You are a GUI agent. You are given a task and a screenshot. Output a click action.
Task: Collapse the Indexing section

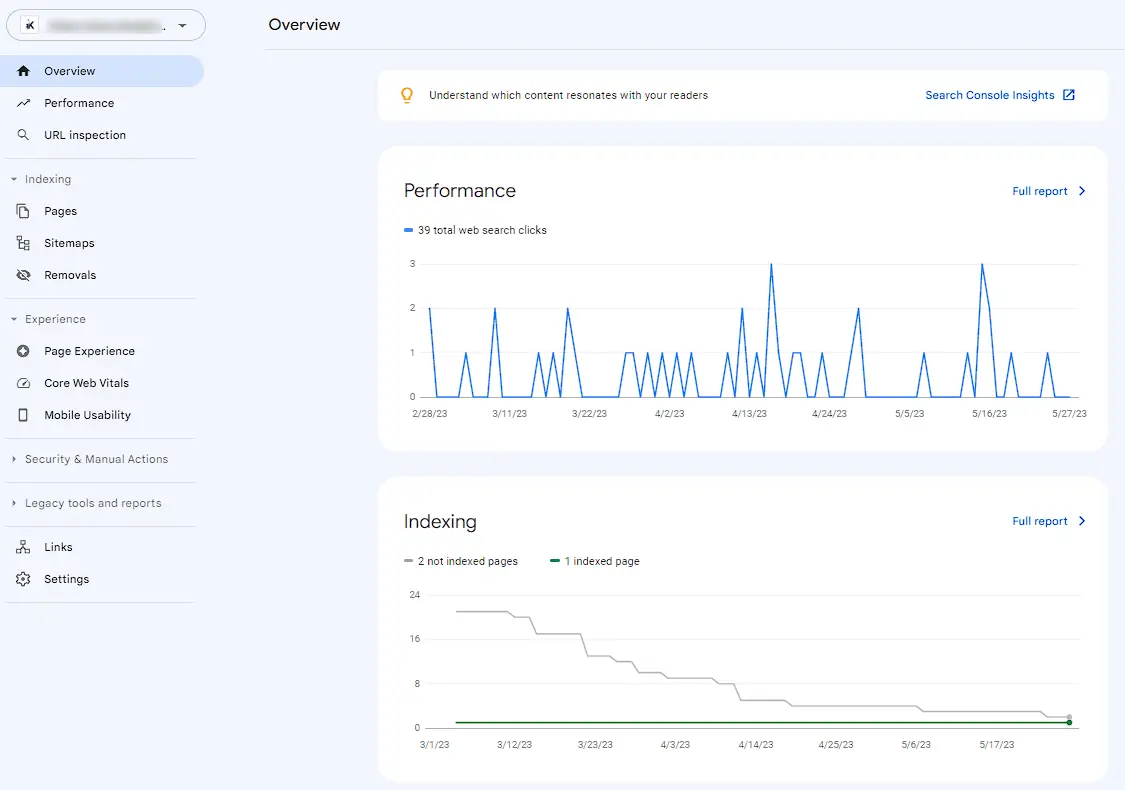click(14, 179)
